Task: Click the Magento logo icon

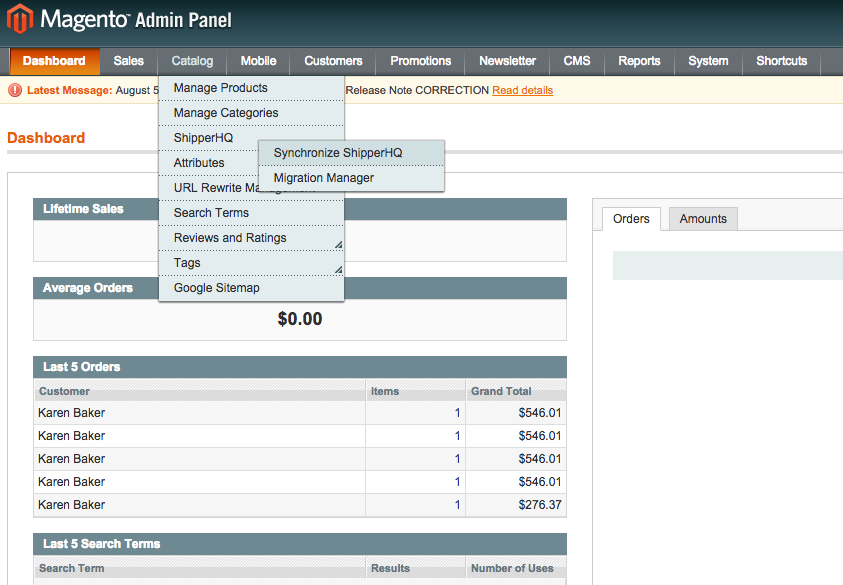Action: coord(20,18)
